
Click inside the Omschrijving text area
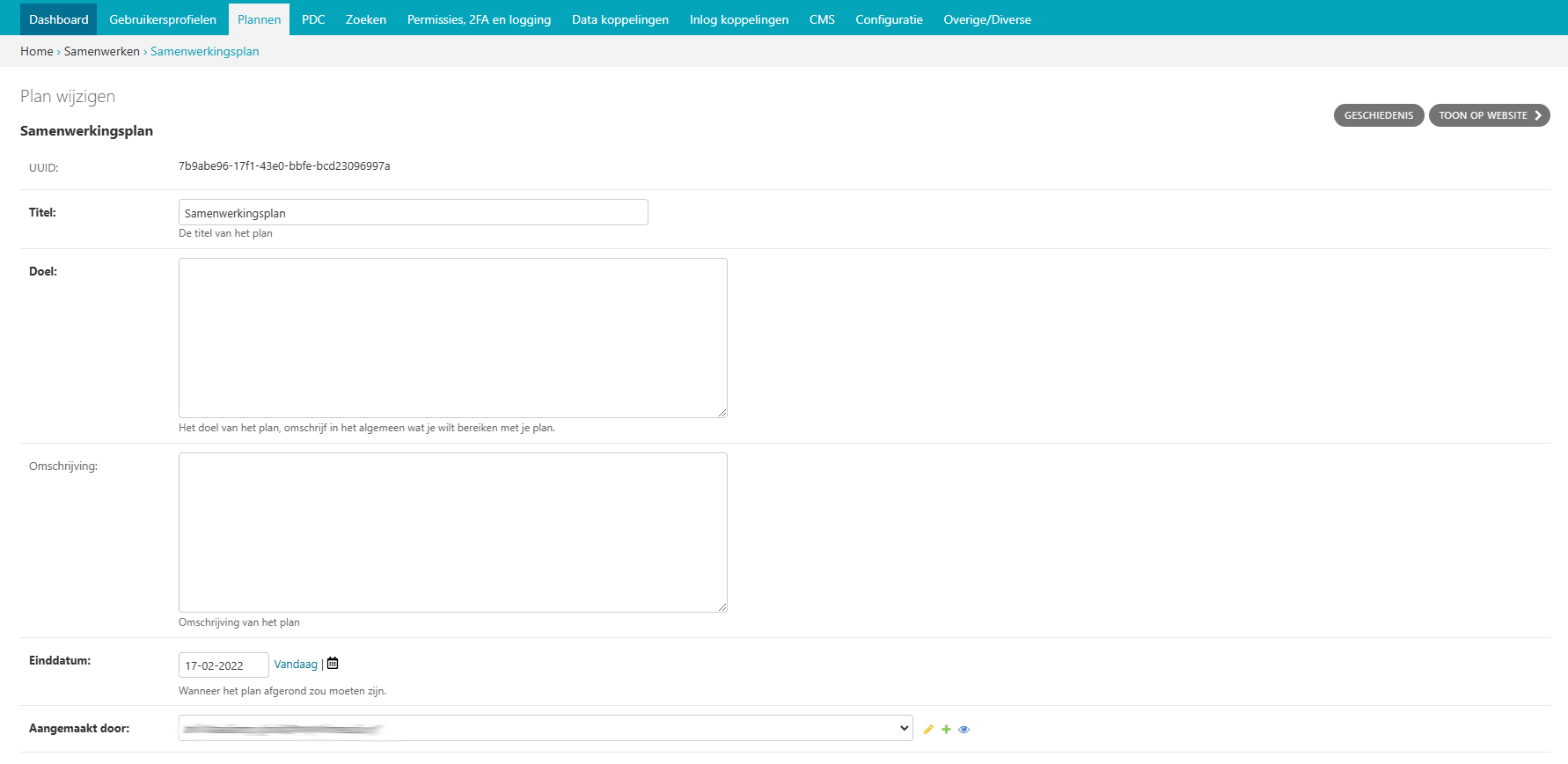point(452,533)
